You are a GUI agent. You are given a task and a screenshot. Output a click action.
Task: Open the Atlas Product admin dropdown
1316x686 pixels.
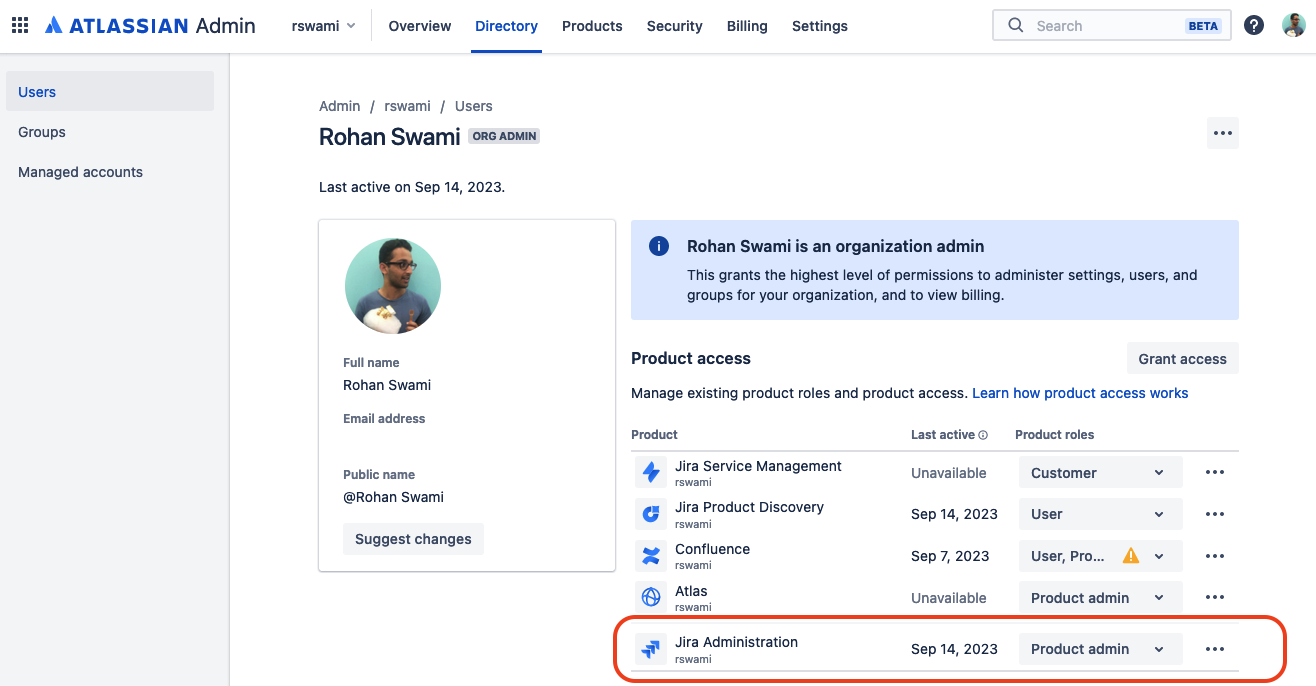click(1101, 598)
